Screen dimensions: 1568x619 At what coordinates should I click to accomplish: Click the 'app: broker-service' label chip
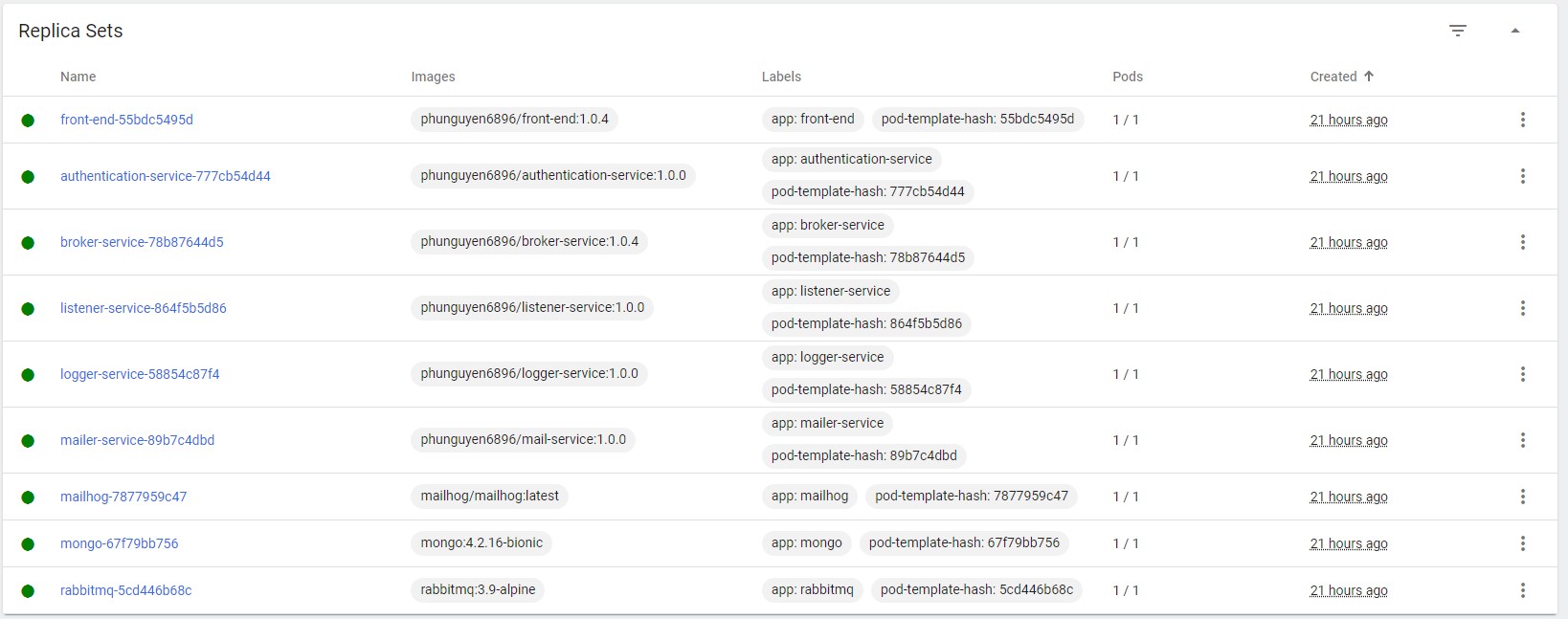pyautogui.click(x=827, y=225)
